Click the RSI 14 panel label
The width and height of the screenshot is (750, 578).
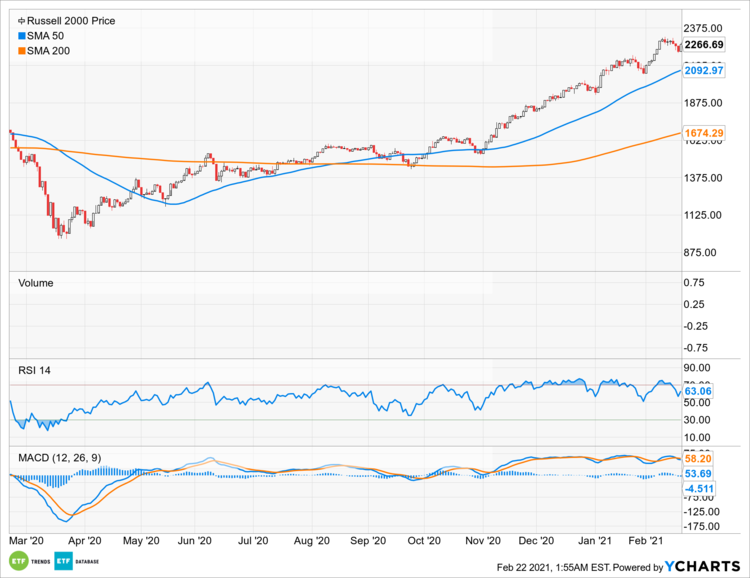click(x=34, y=370)
